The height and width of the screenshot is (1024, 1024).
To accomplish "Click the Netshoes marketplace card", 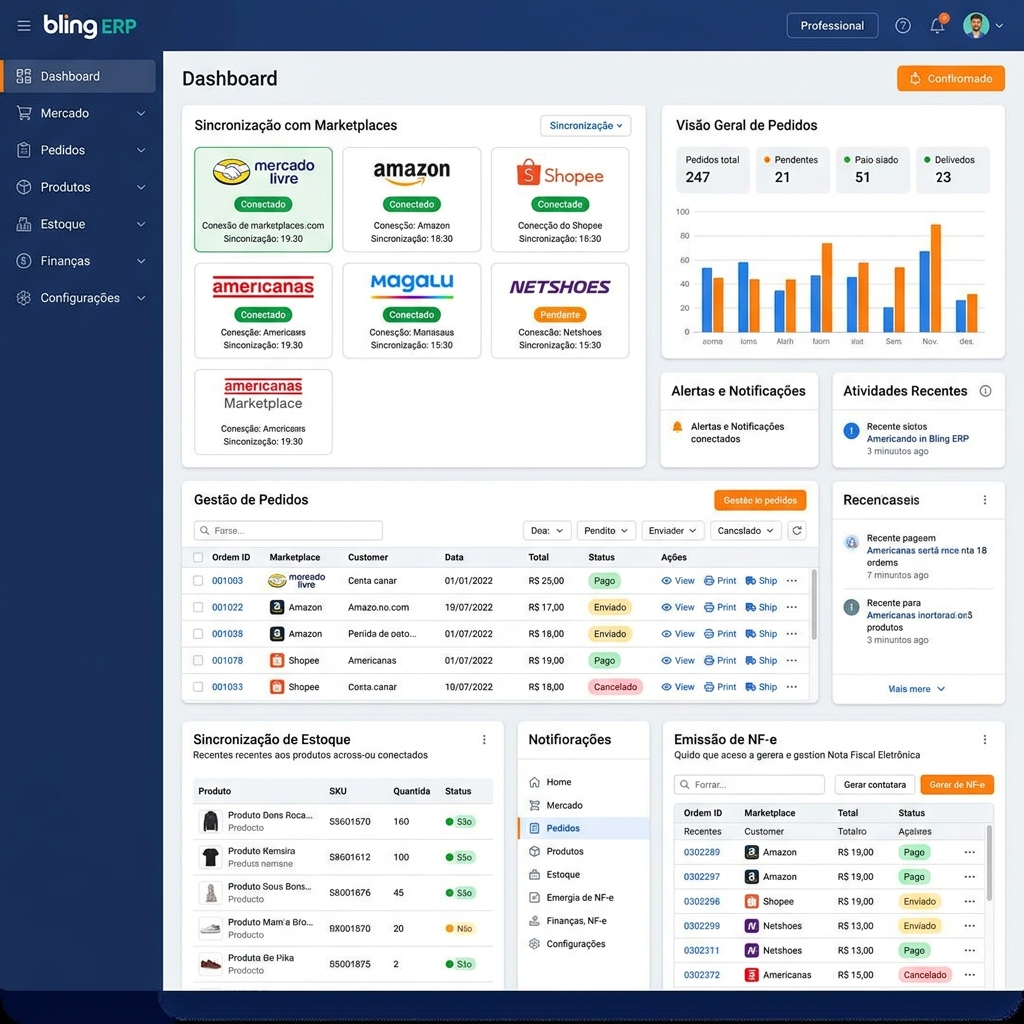I will [x=560, y=310].
